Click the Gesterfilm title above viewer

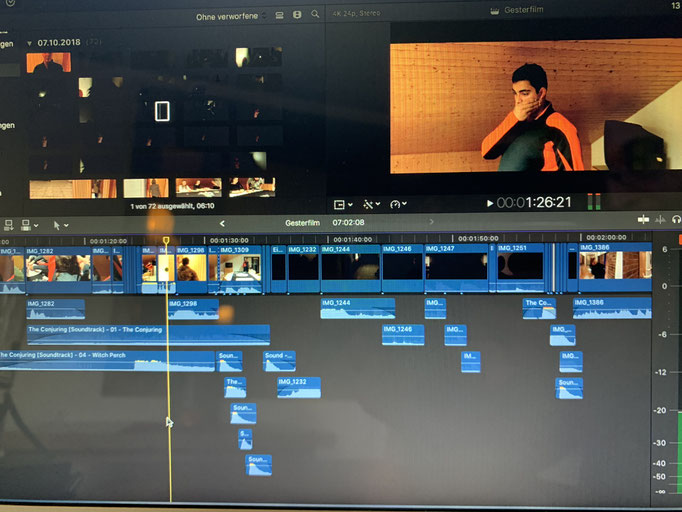523,10
